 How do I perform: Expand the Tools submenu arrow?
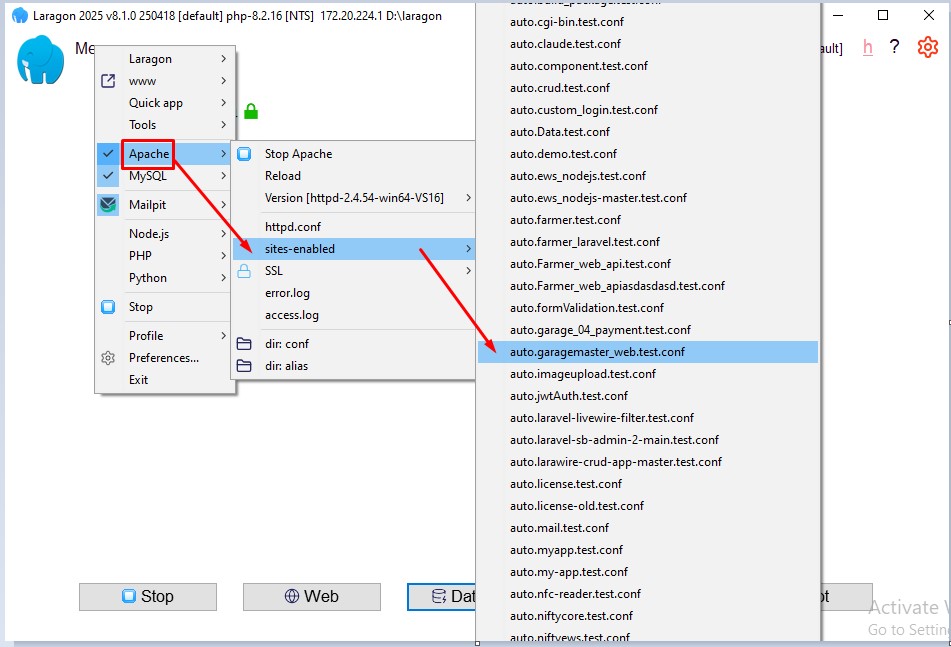(x=223, y=124)
